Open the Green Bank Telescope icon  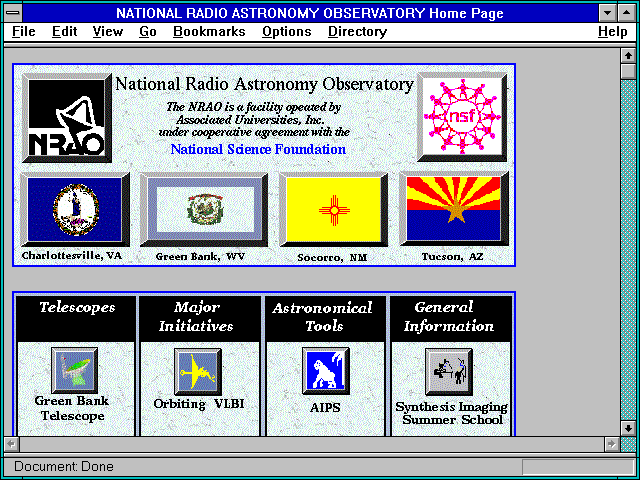[x=74, y=371]
